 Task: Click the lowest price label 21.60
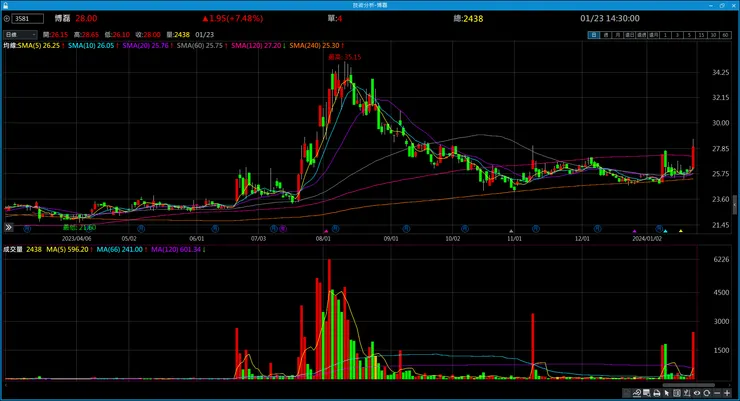79,227
